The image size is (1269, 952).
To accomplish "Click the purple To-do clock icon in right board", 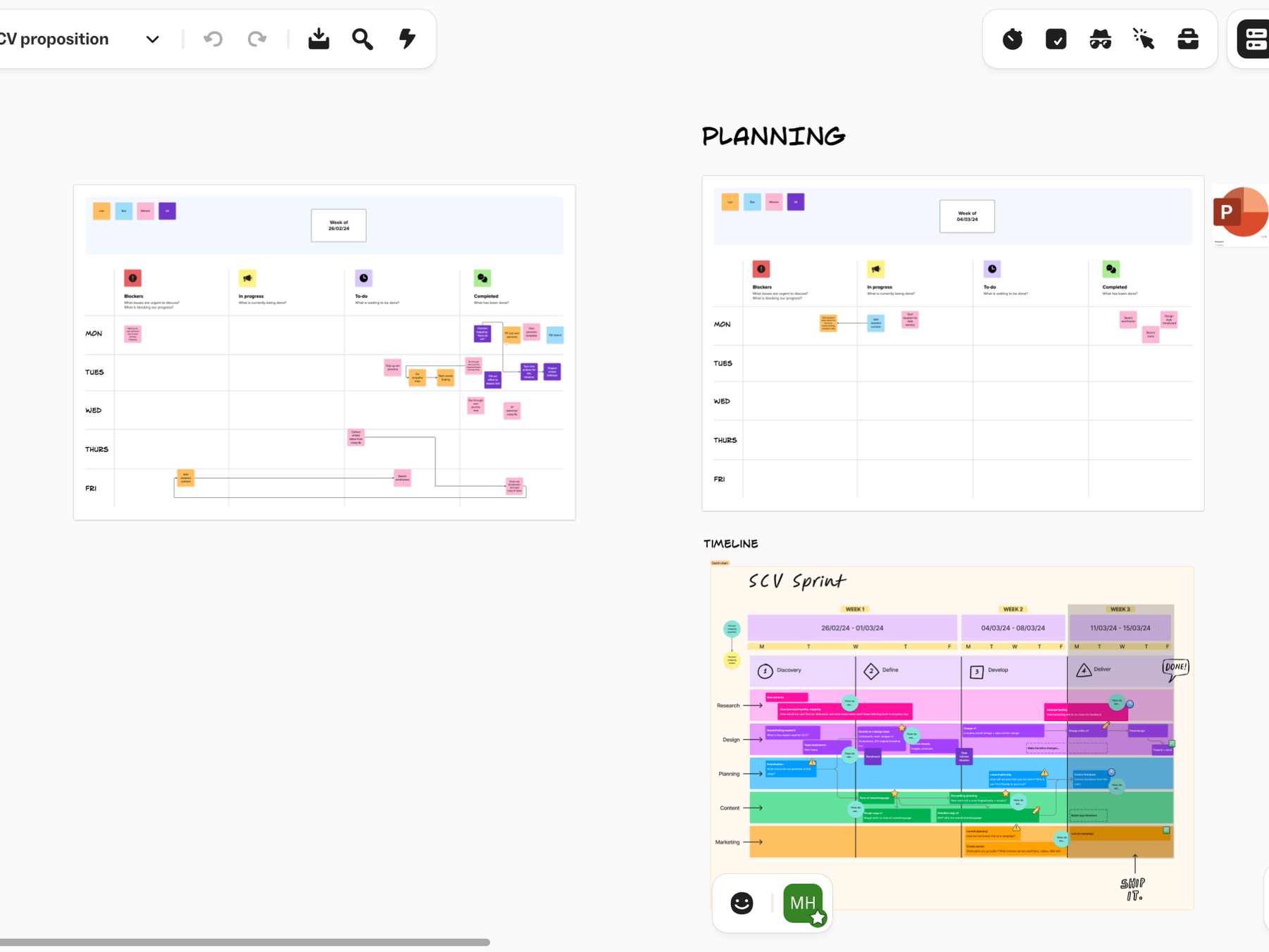I will (992, 269).
